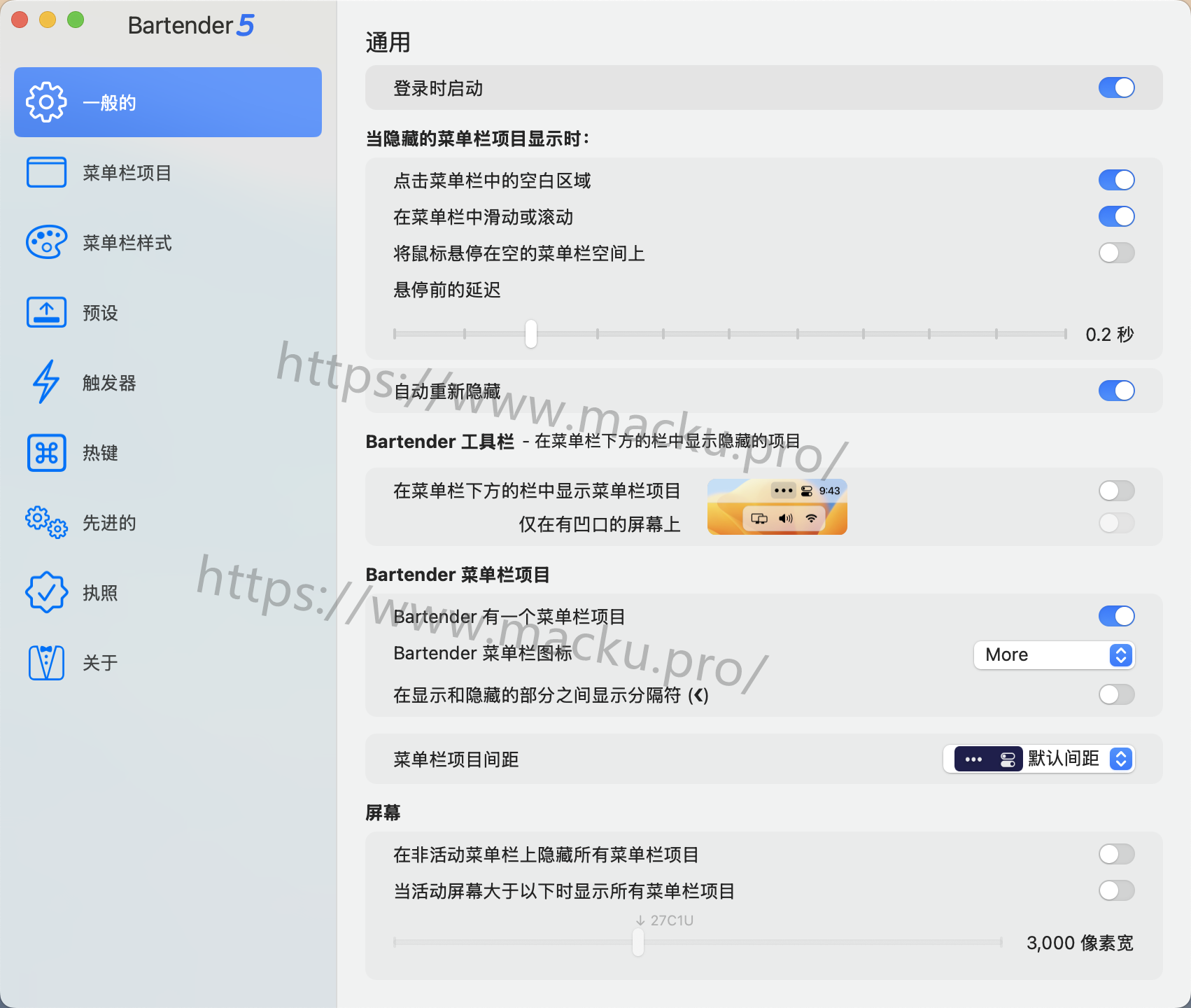Open the More menu bar icon dropdown
The width and height of the screenshot is (1191, 1008).
pyautogui.click(x=1054, y=654)
